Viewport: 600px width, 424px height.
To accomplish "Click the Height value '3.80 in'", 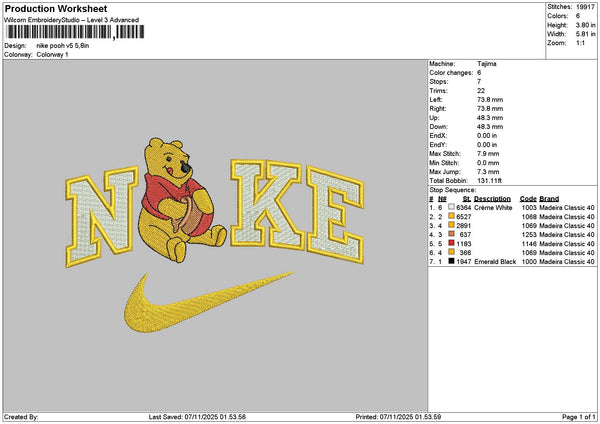I will click(585, 25).
